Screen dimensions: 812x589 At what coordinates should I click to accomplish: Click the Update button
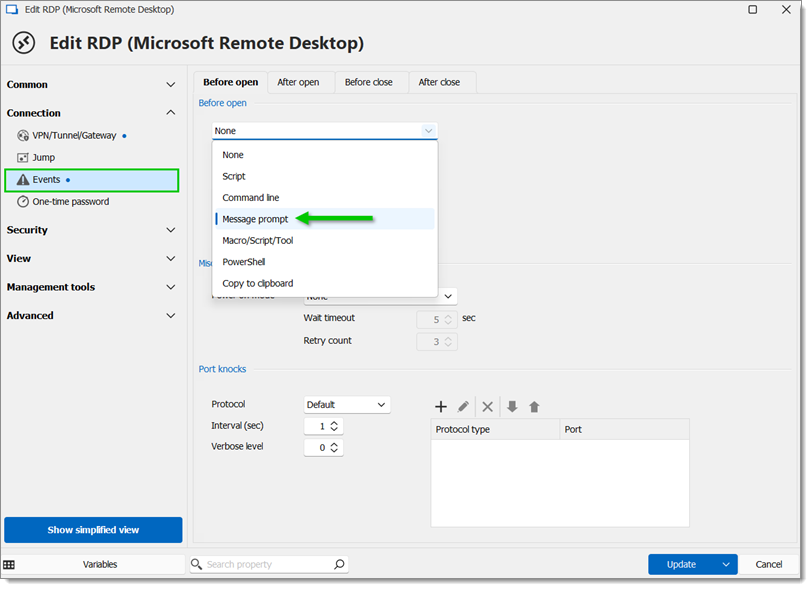pos(682,565)
